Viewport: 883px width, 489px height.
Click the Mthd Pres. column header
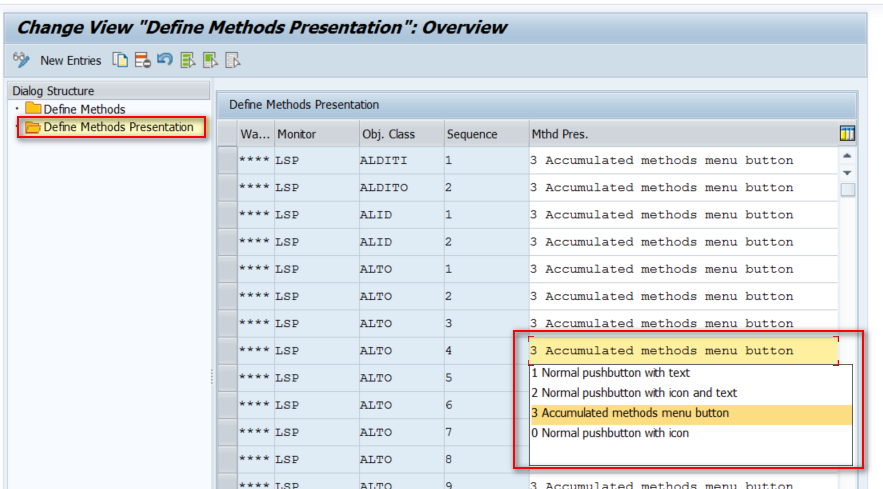point(683,134)
